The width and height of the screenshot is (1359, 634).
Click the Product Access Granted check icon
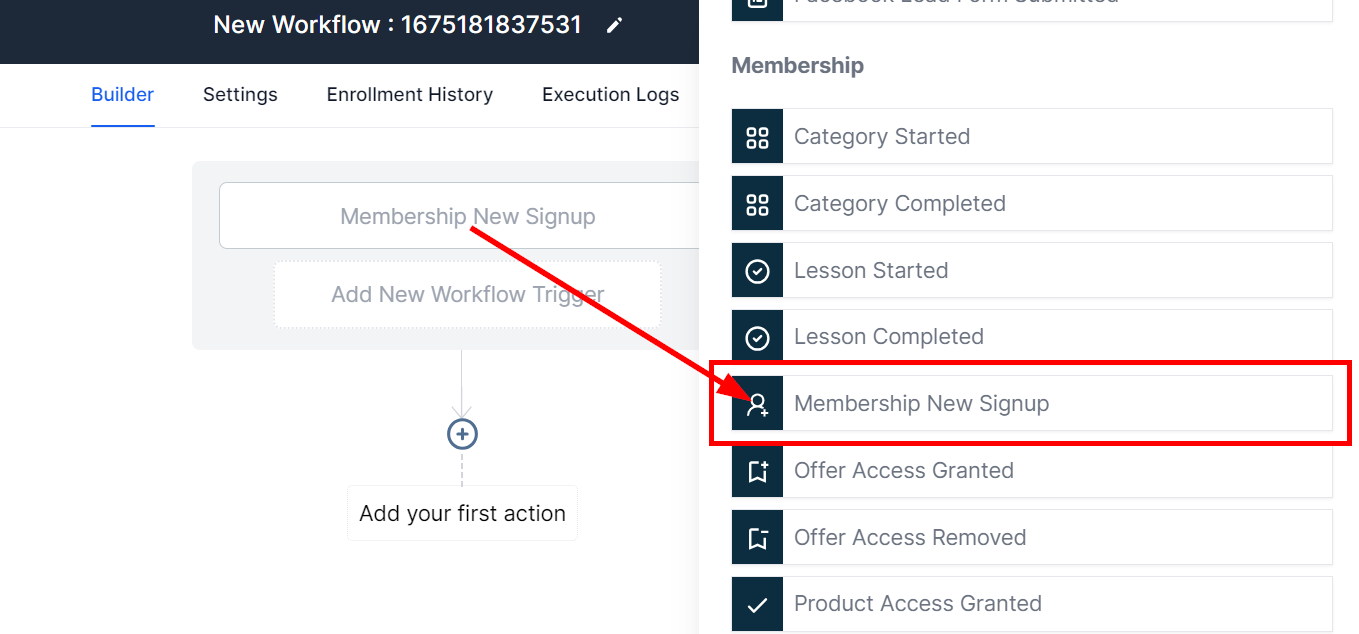(757, 604)
